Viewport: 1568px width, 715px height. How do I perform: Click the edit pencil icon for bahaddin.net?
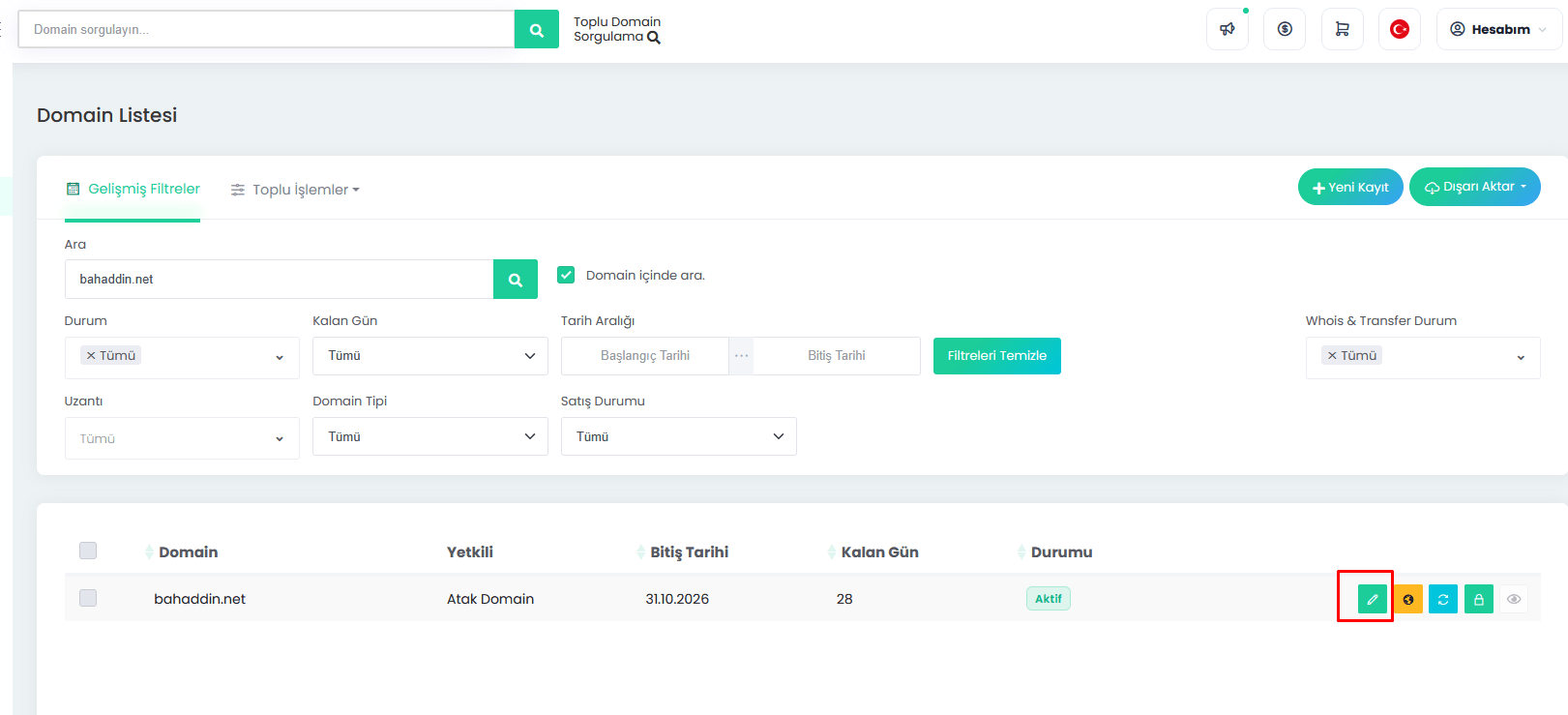point(1372,599)
